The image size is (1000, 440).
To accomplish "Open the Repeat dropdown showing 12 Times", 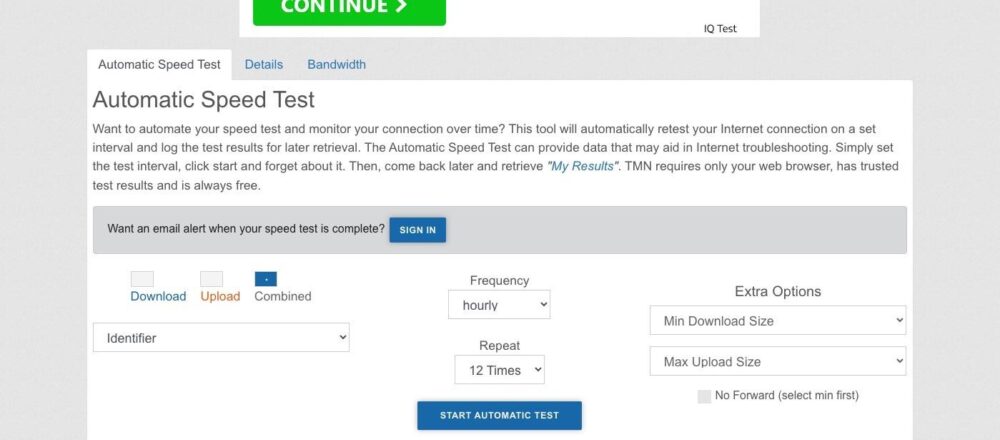I will (499, 370).
